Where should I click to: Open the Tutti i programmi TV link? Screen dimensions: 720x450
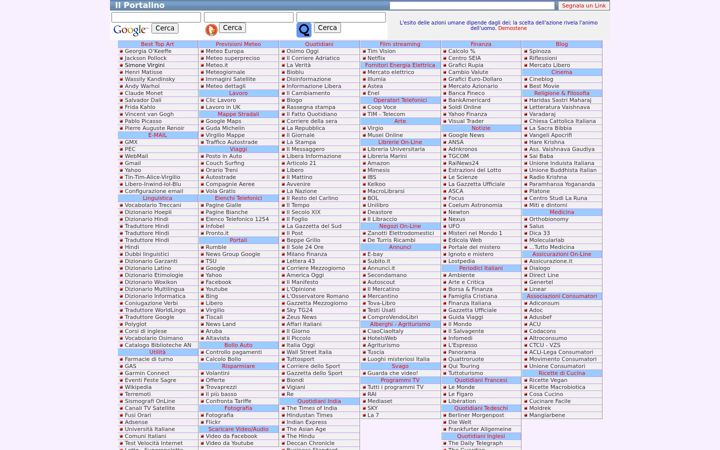pos(395,388)
